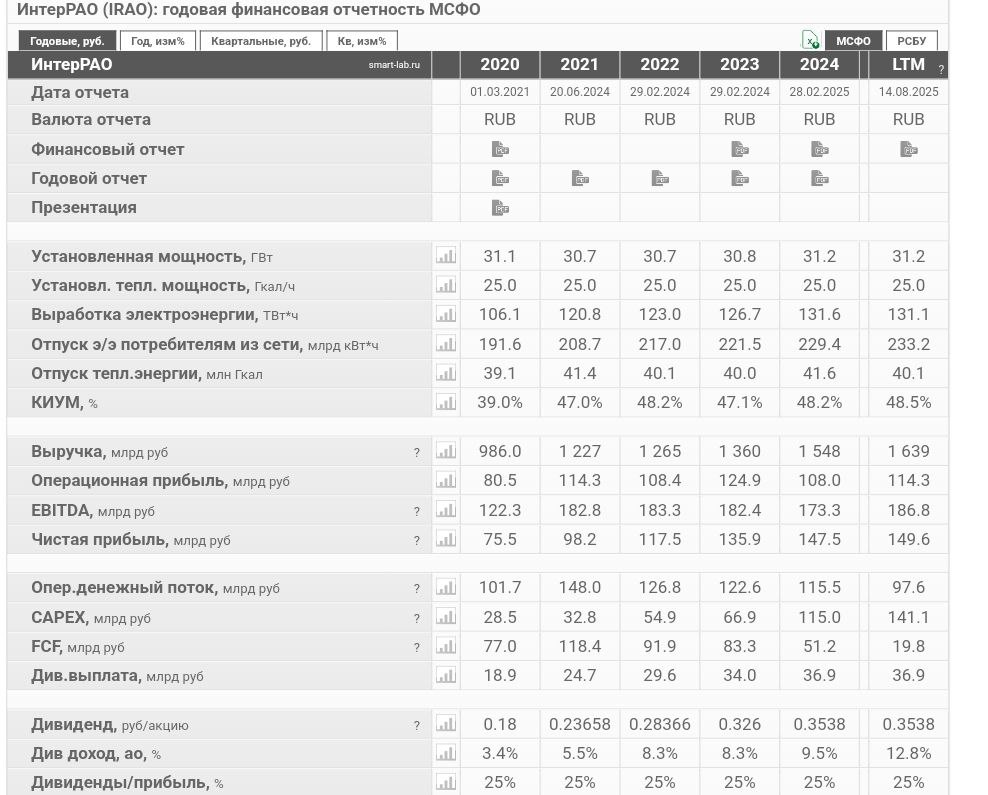The width and height of the screenshot is (988, 795).
Task: Click the LTM column help question mark
Action: 940,69
